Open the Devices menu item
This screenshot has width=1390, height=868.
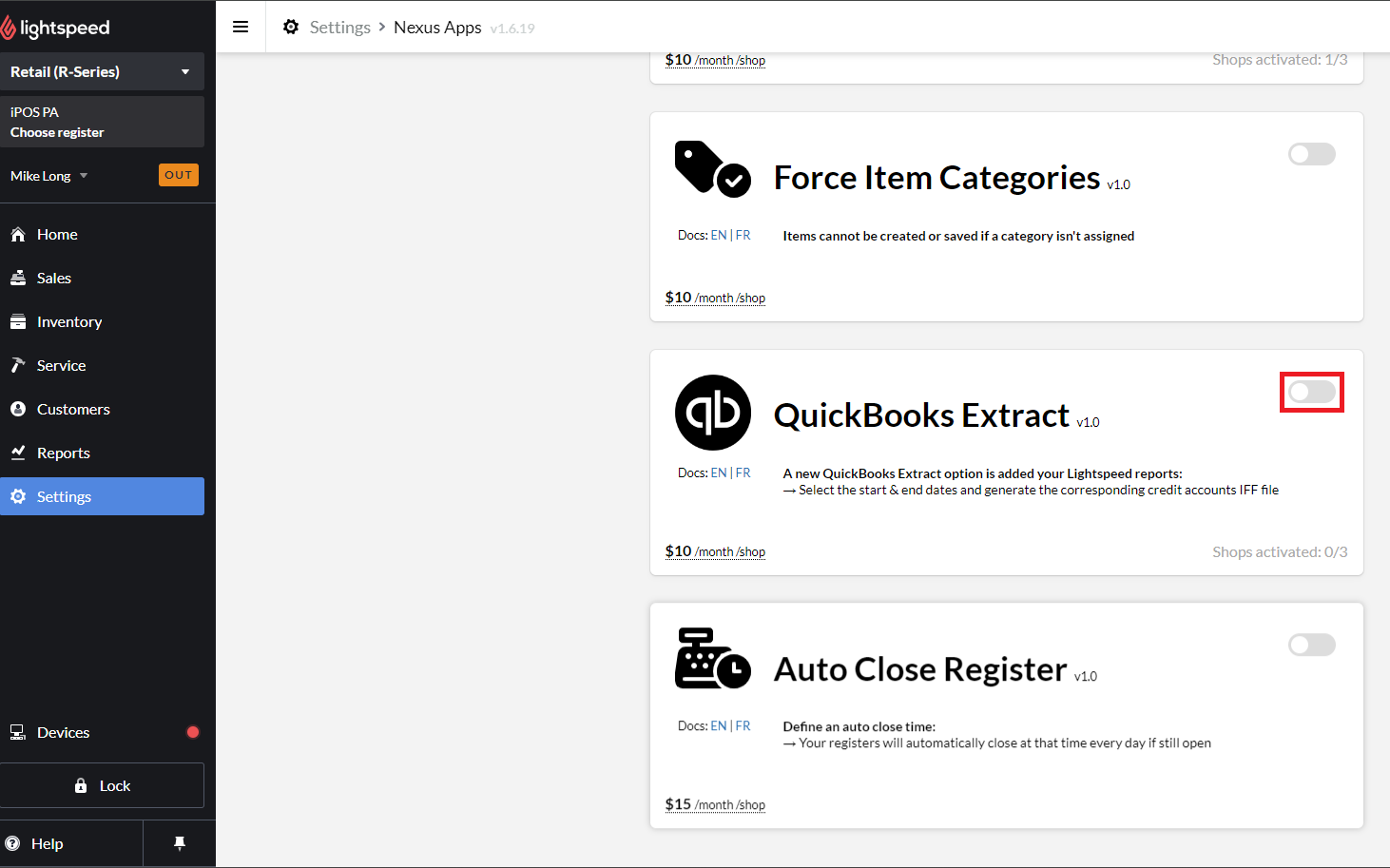click(102, 732)
